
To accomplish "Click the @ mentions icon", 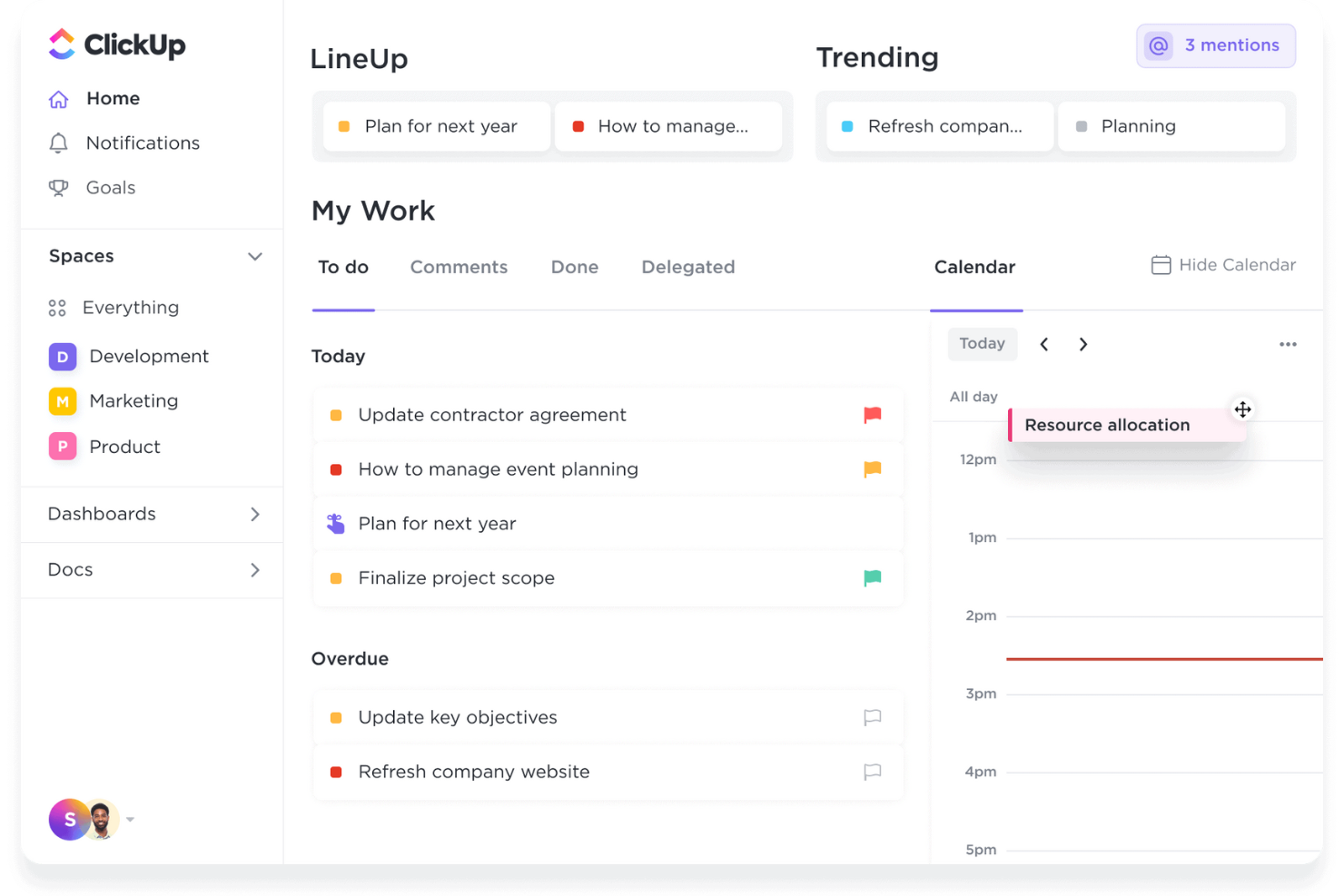I will [1159, 45].
